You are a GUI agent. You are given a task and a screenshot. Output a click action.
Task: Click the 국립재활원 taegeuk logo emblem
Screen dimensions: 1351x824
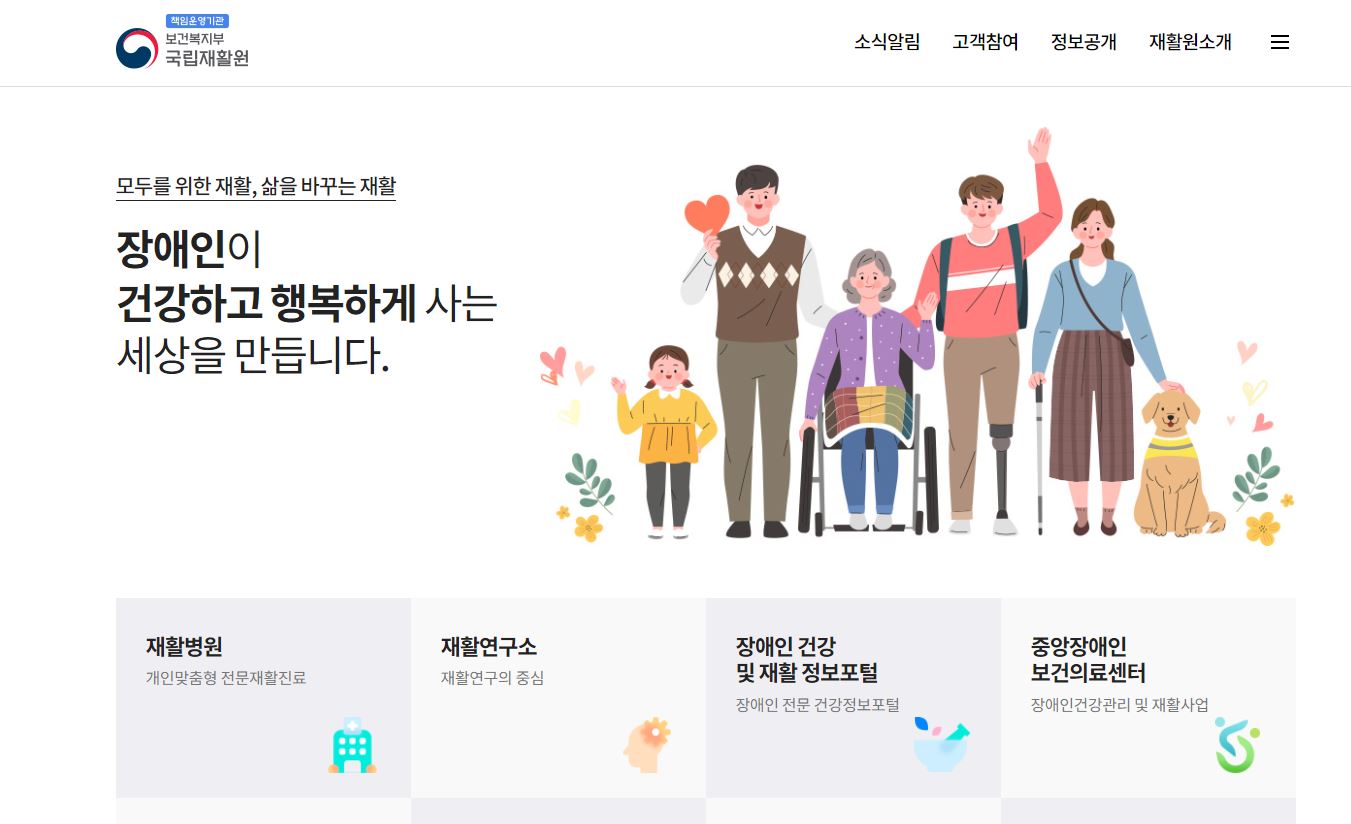click(137, 48)
